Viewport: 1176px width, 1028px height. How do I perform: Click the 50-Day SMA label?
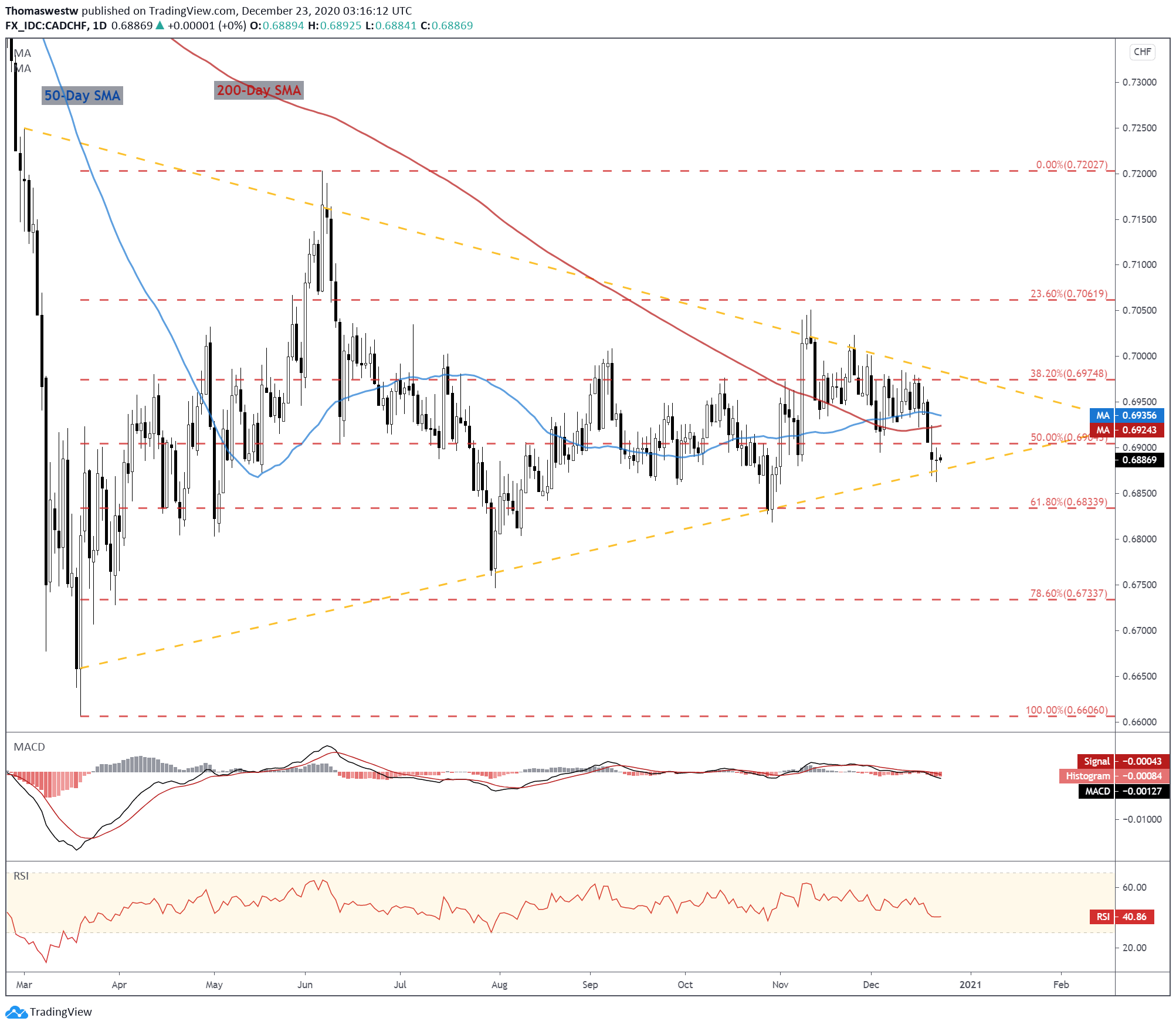point(82,96)
